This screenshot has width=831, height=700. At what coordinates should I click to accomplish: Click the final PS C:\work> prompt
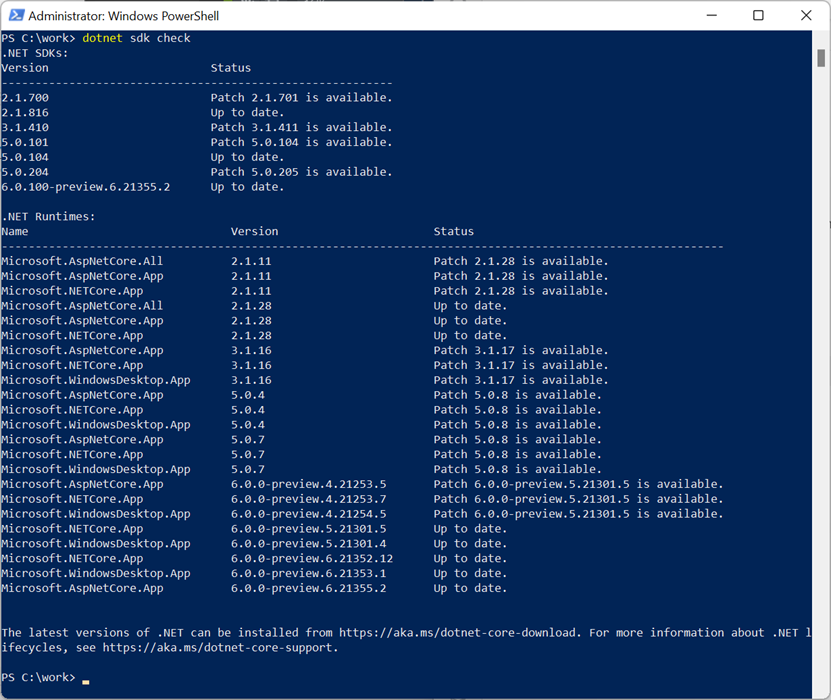38,677
